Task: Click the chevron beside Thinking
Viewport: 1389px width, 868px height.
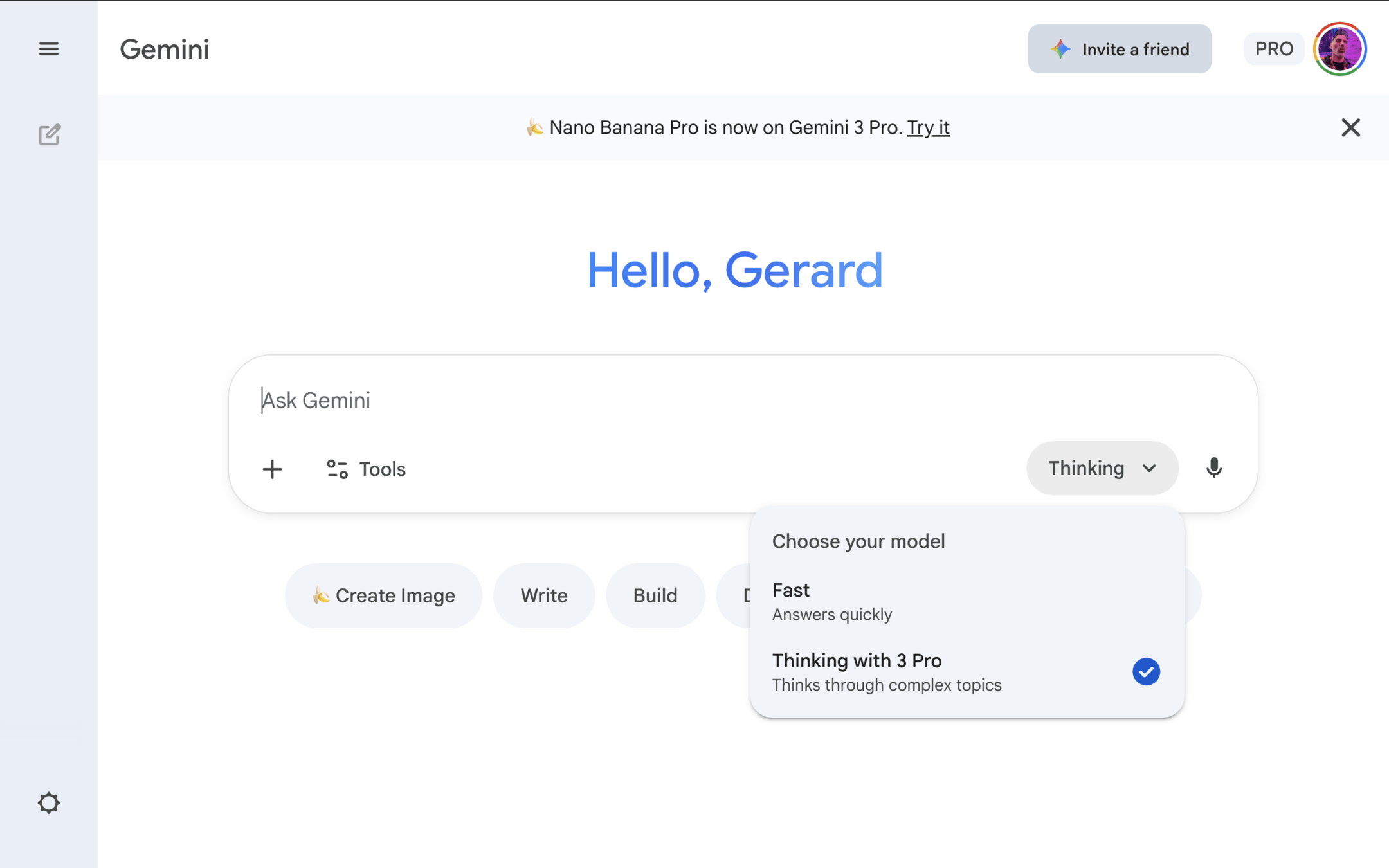Action: (1149, 468)
